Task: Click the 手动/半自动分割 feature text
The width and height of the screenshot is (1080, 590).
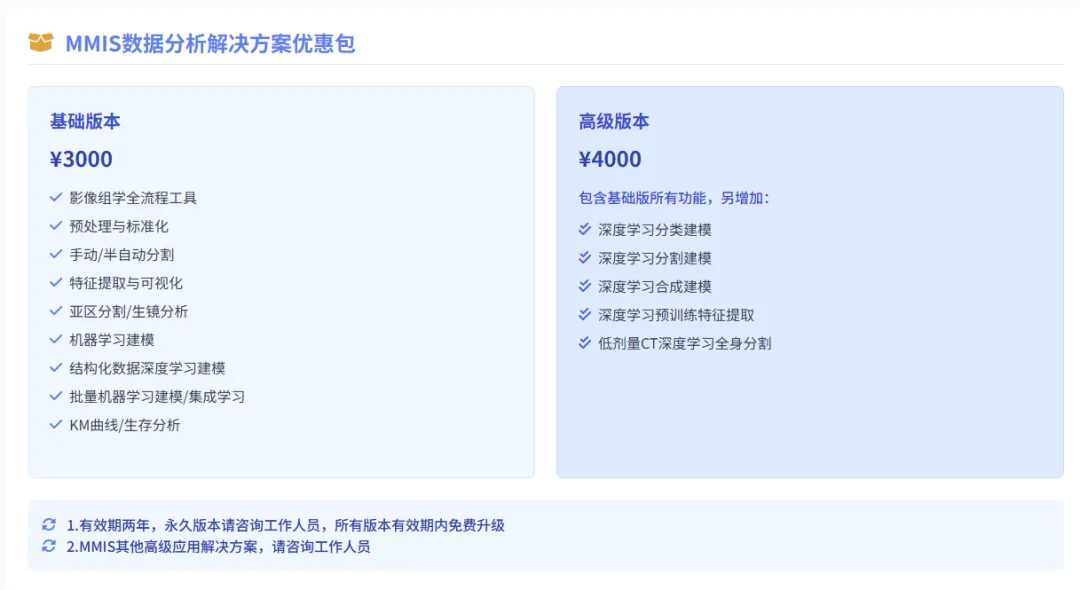Action: (x=121, y=255)
